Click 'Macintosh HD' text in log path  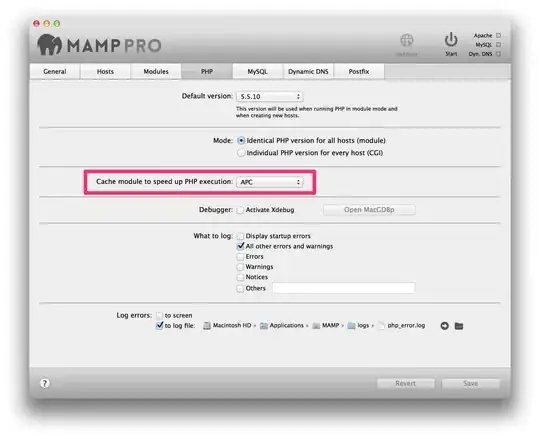232,325
